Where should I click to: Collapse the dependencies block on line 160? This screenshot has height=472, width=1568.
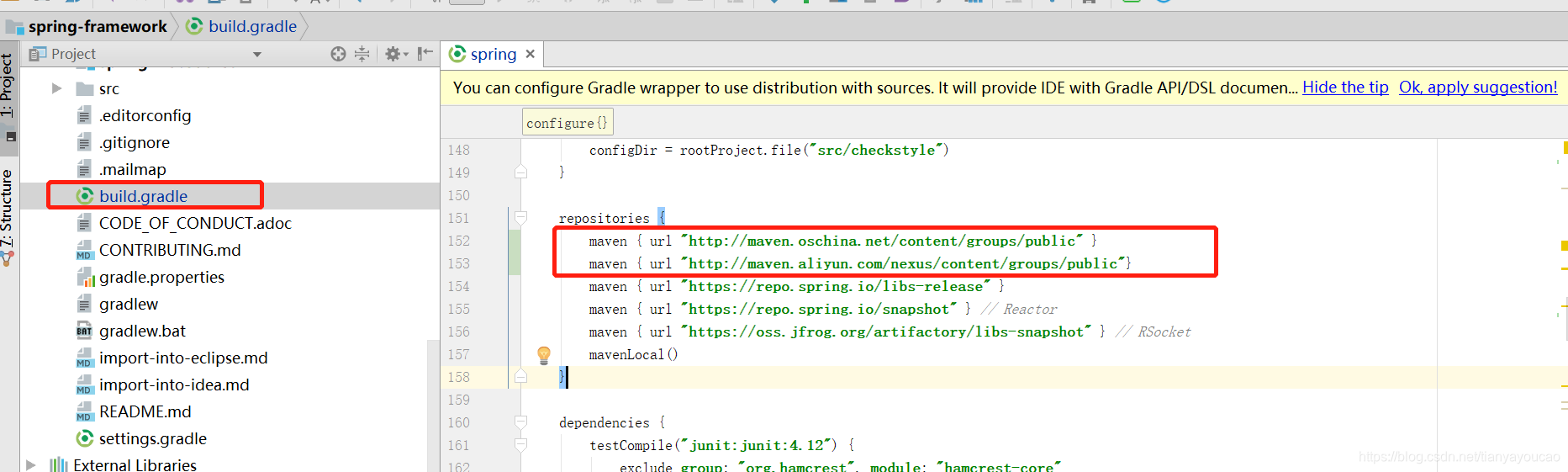click(x=520, y=422)
